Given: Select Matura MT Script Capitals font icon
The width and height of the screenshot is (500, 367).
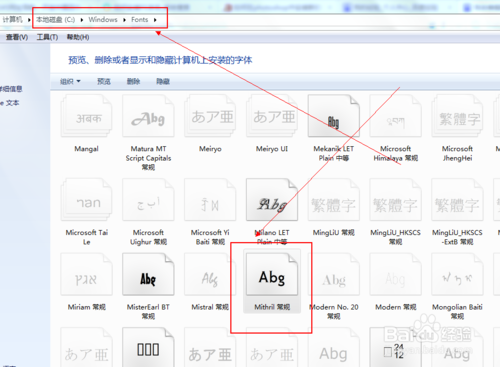Looking at the screenshot, I should click(148, 116).
